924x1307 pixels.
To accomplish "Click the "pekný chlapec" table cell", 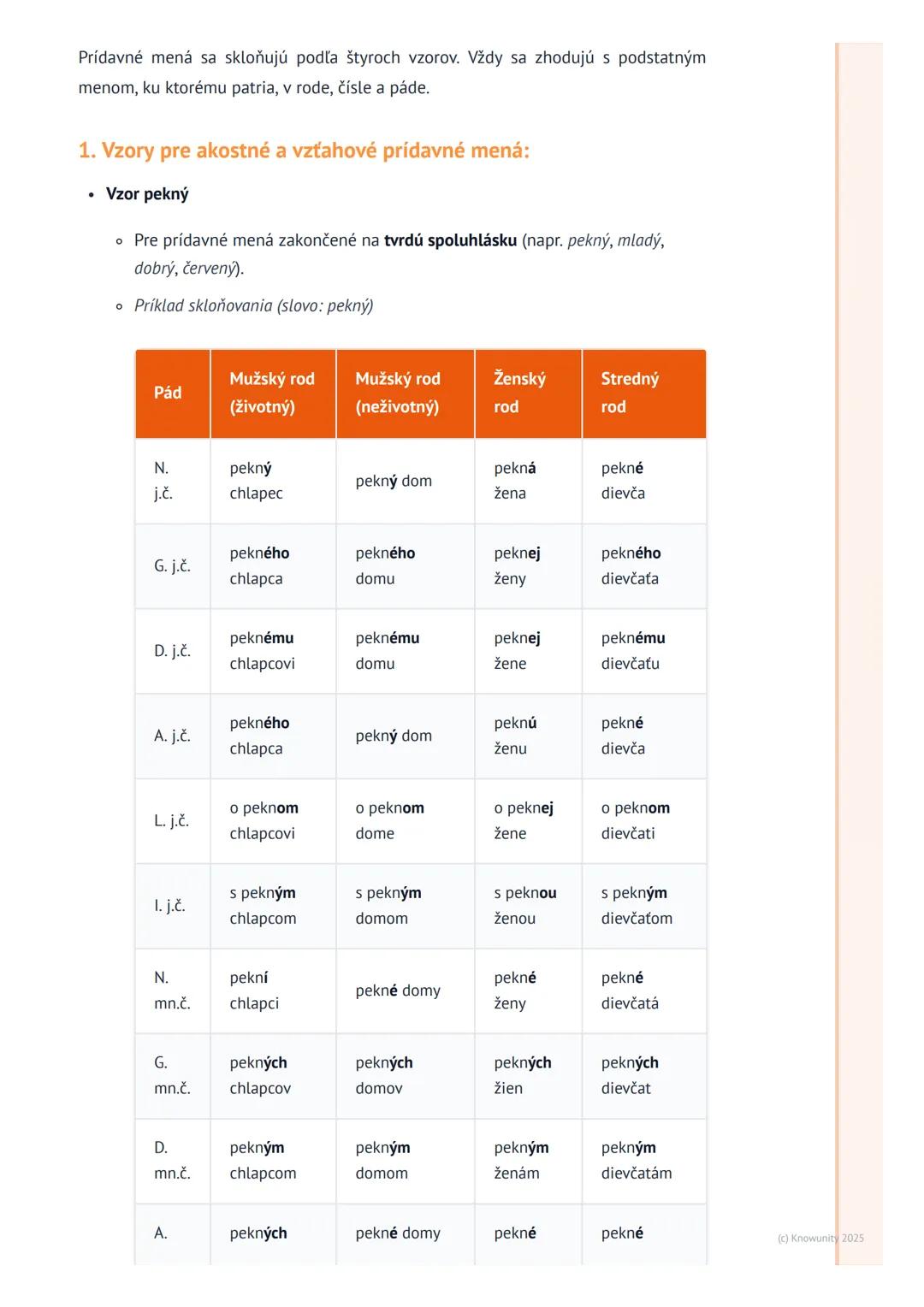I will click(257, 481).
